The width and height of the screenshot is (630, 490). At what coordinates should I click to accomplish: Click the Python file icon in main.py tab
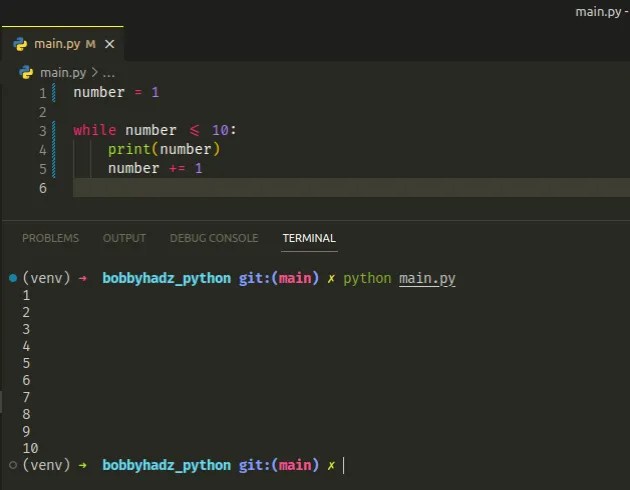tap(20, 44)
